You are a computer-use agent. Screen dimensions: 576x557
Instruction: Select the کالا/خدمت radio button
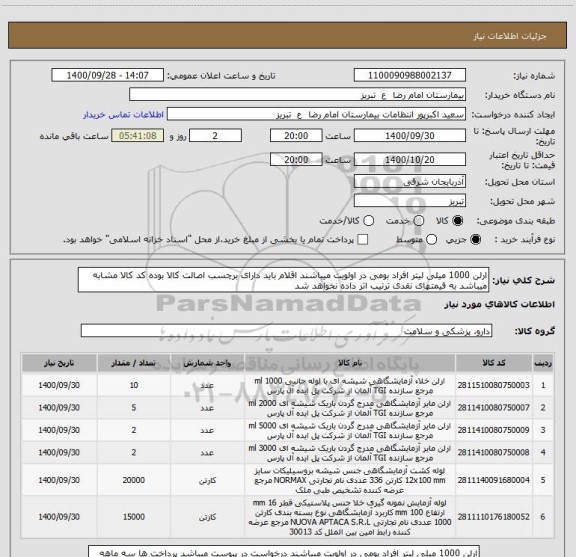pyautogui.click(x=368, y=221)
